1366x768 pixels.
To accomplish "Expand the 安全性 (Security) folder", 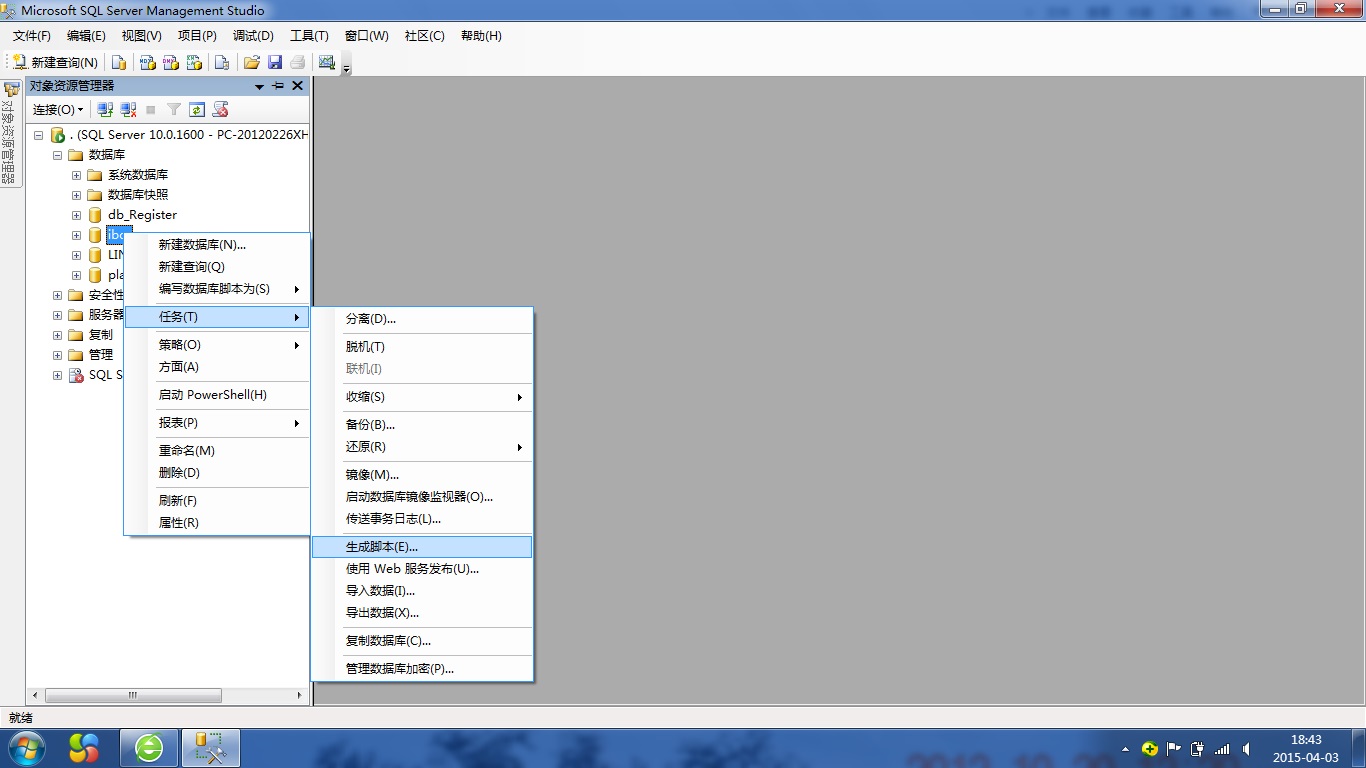I will pyautogui.click(x=57, y=295).
